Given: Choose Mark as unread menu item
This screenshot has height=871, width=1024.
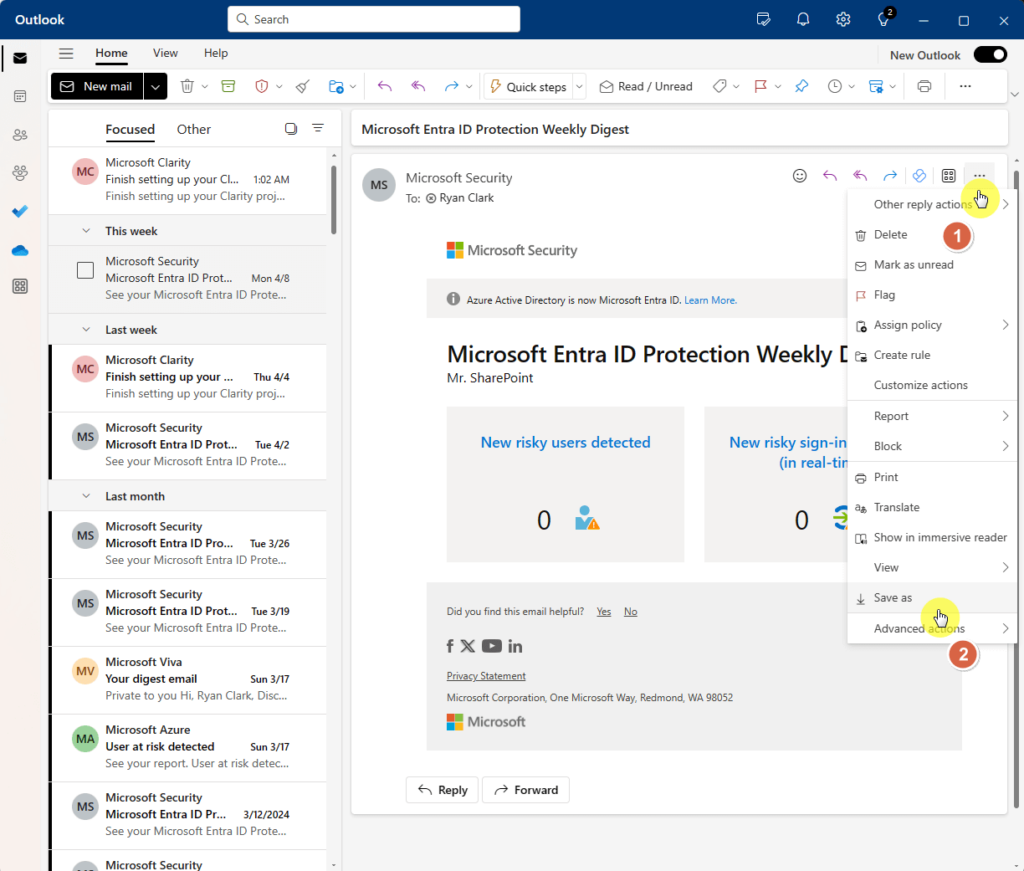Looking at the screenshot, I should (x=932, y=264).
